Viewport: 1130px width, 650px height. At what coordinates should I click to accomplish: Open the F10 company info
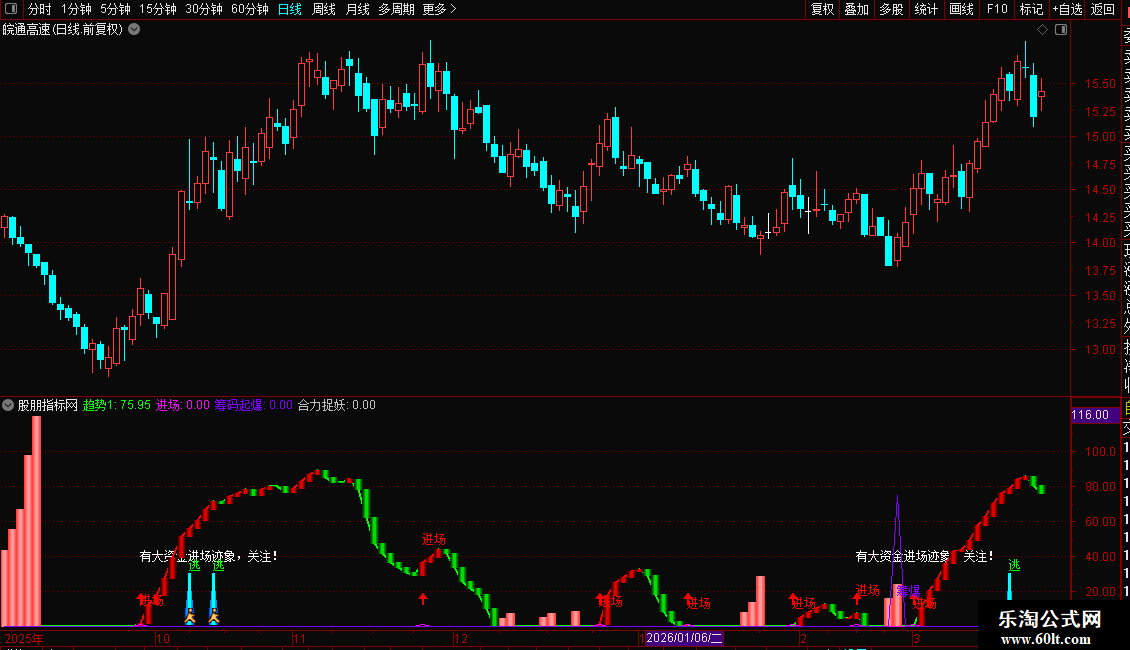(x=997, y=9)
